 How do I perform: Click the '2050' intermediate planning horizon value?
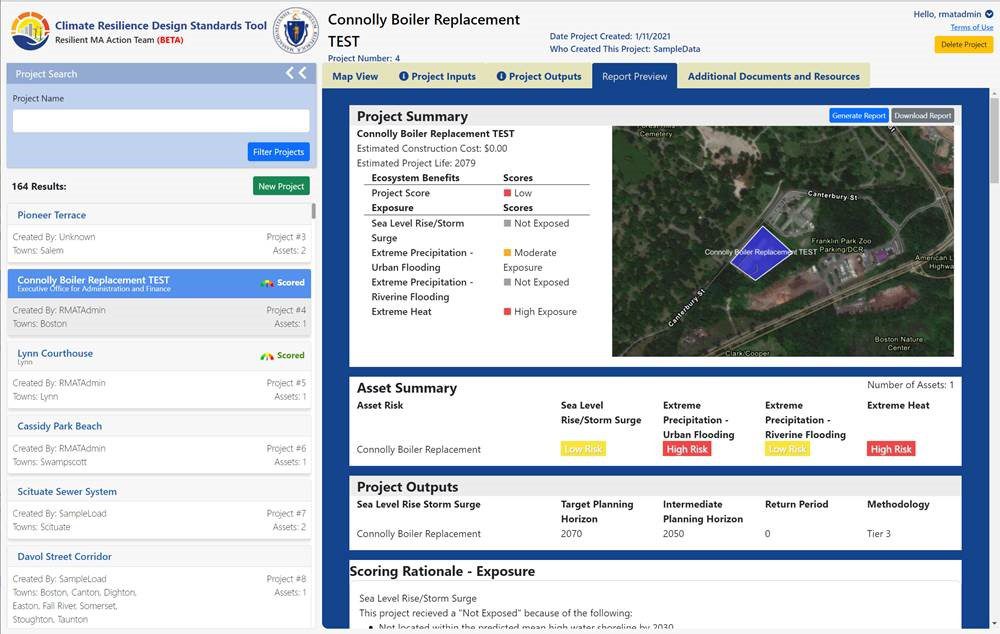coord(673,534)
